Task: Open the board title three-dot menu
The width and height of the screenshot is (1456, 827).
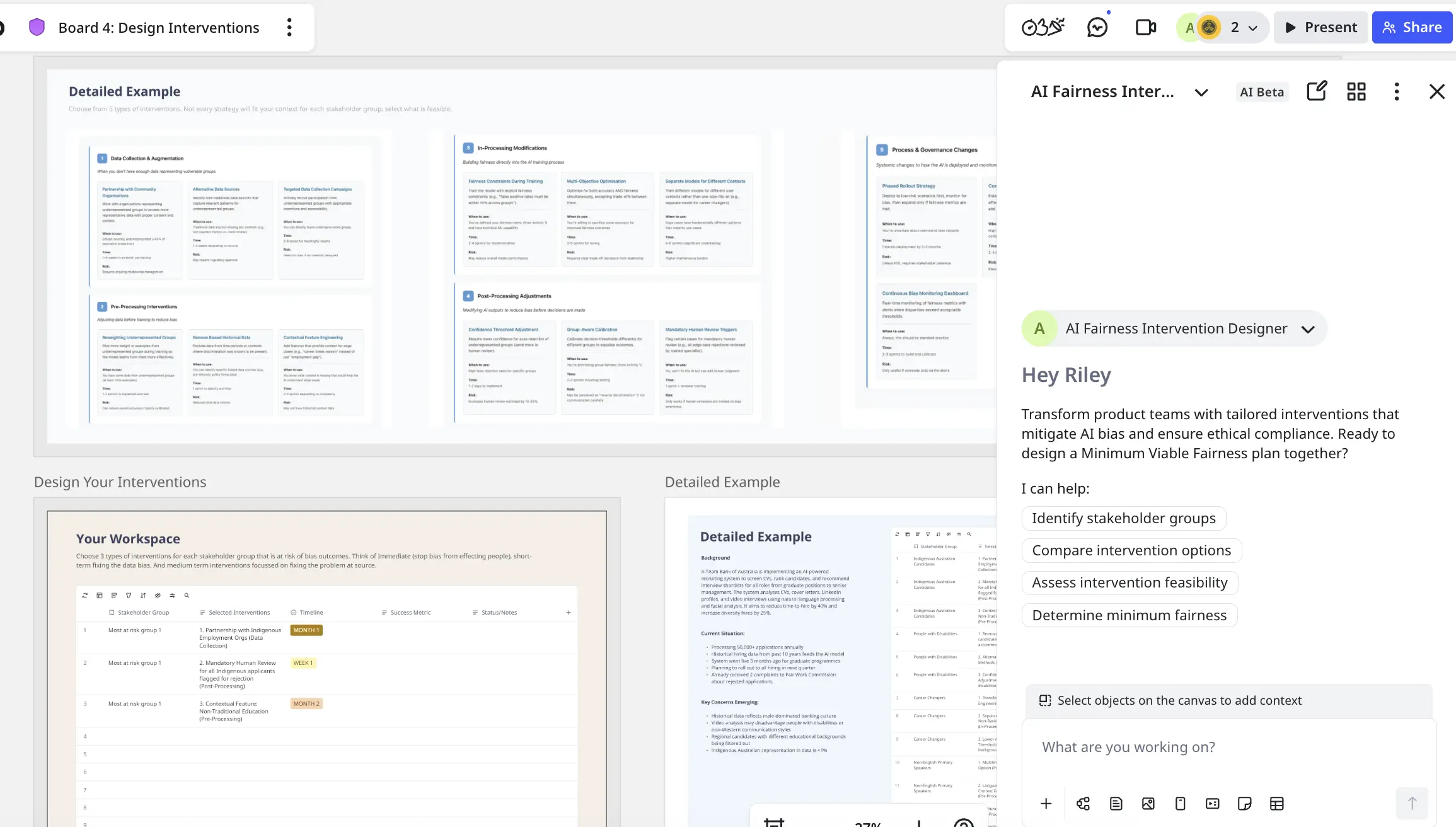Action: coord(289,27)
